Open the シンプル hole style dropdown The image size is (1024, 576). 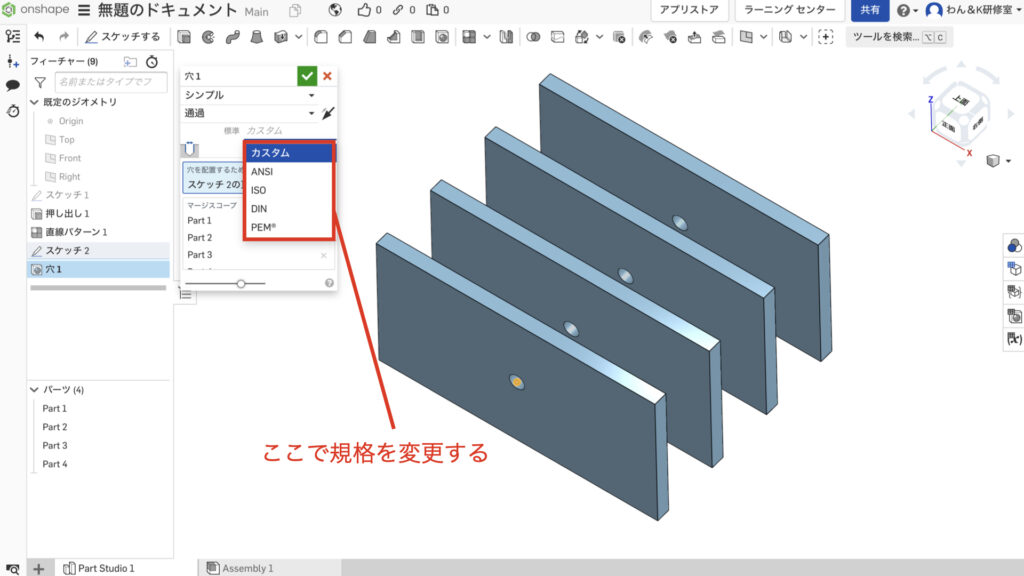[249, 95]
